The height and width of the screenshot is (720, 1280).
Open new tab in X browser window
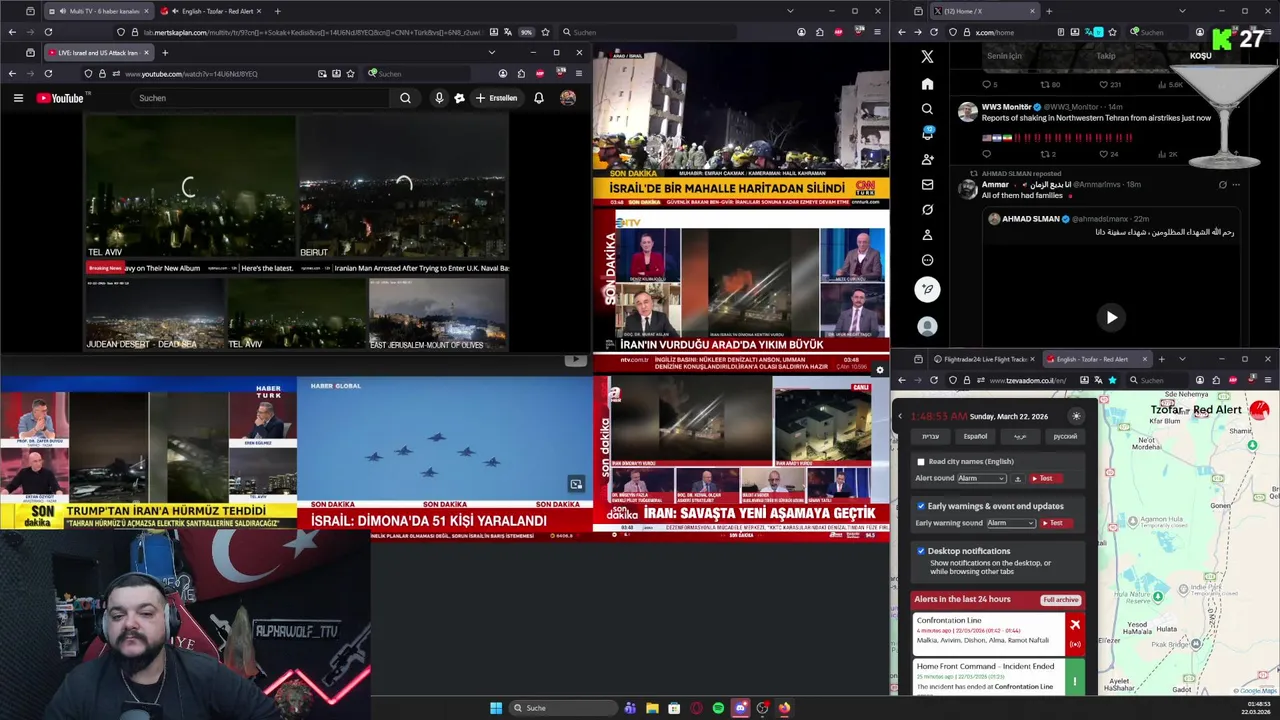pos(1048,11)
